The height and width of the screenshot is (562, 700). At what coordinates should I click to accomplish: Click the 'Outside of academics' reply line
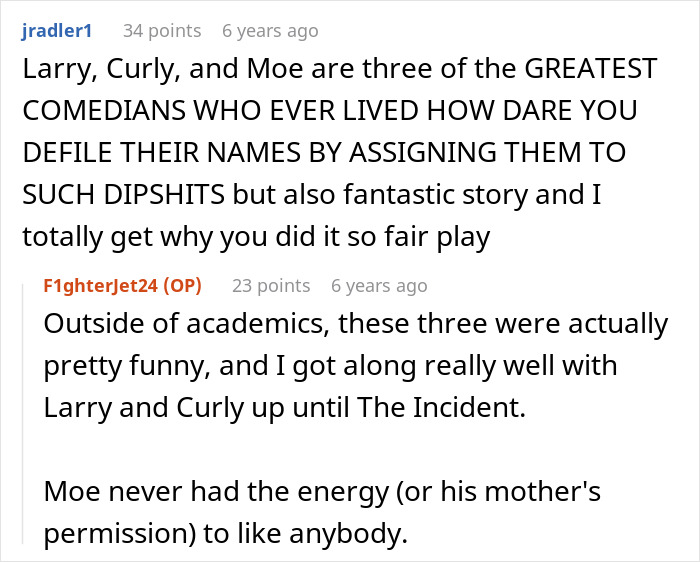(x=356, y=324)
